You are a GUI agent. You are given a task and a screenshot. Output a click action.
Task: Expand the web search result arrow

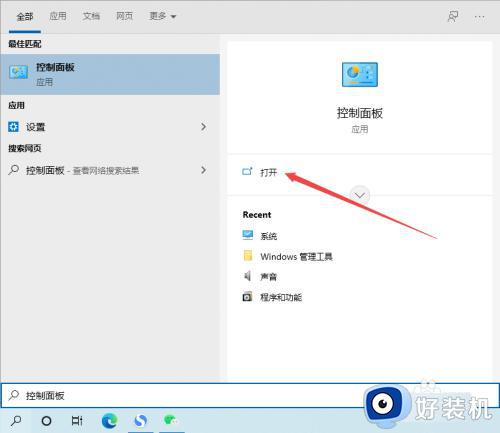coord(204,170)
